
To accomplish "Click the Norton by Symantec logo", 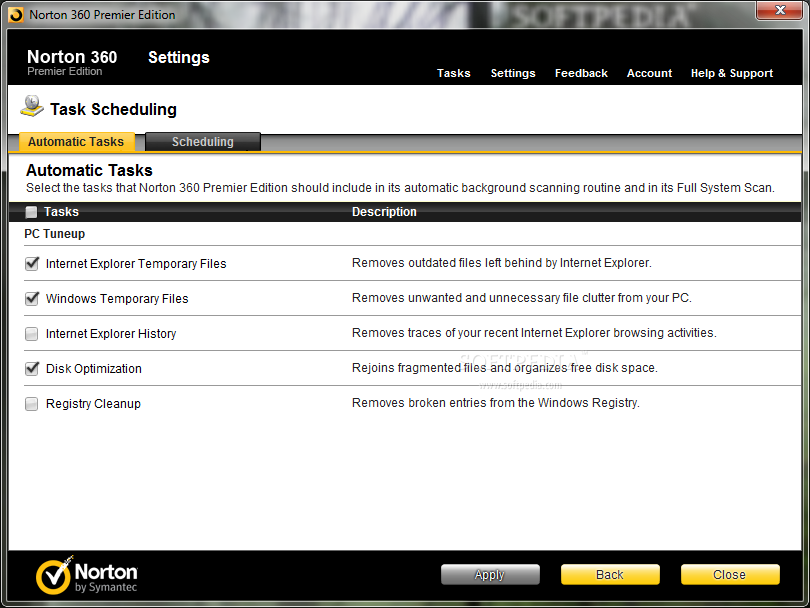I will tap(87, 575).
